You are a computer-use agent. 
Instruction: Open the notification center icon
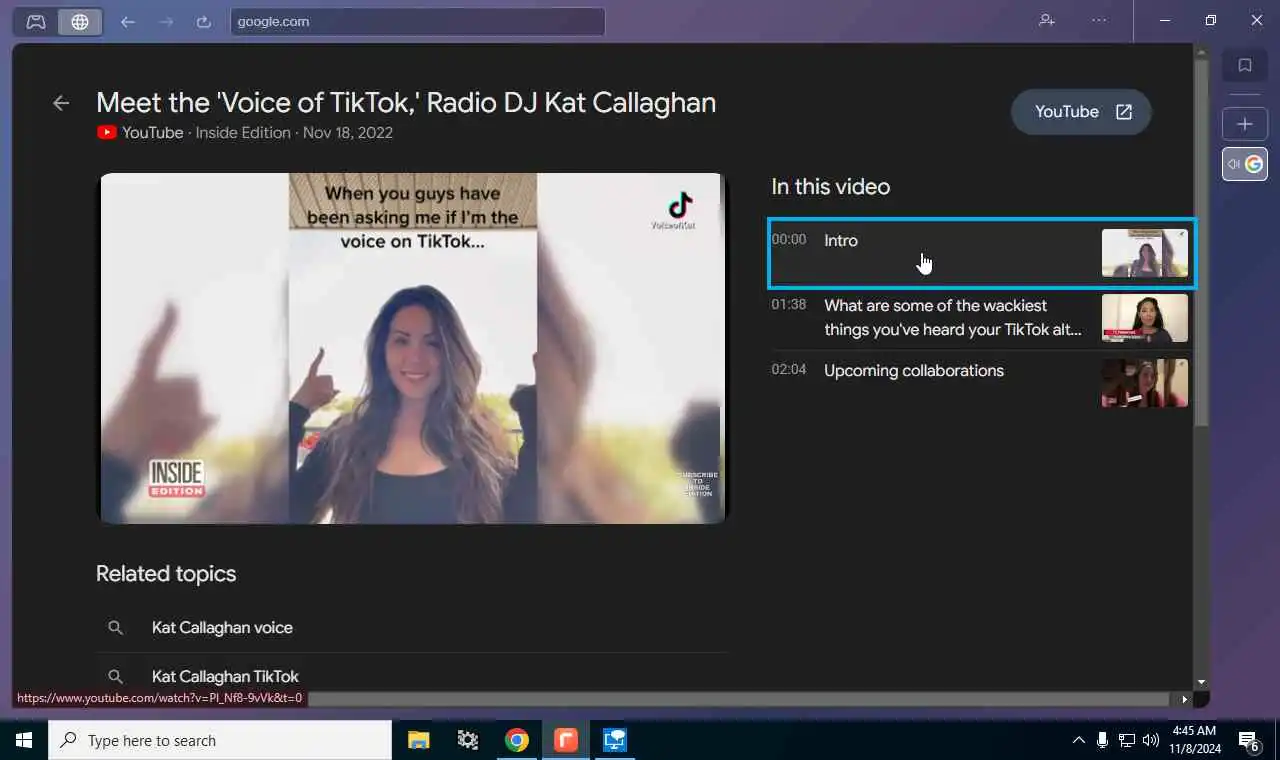pos(1249,740)
